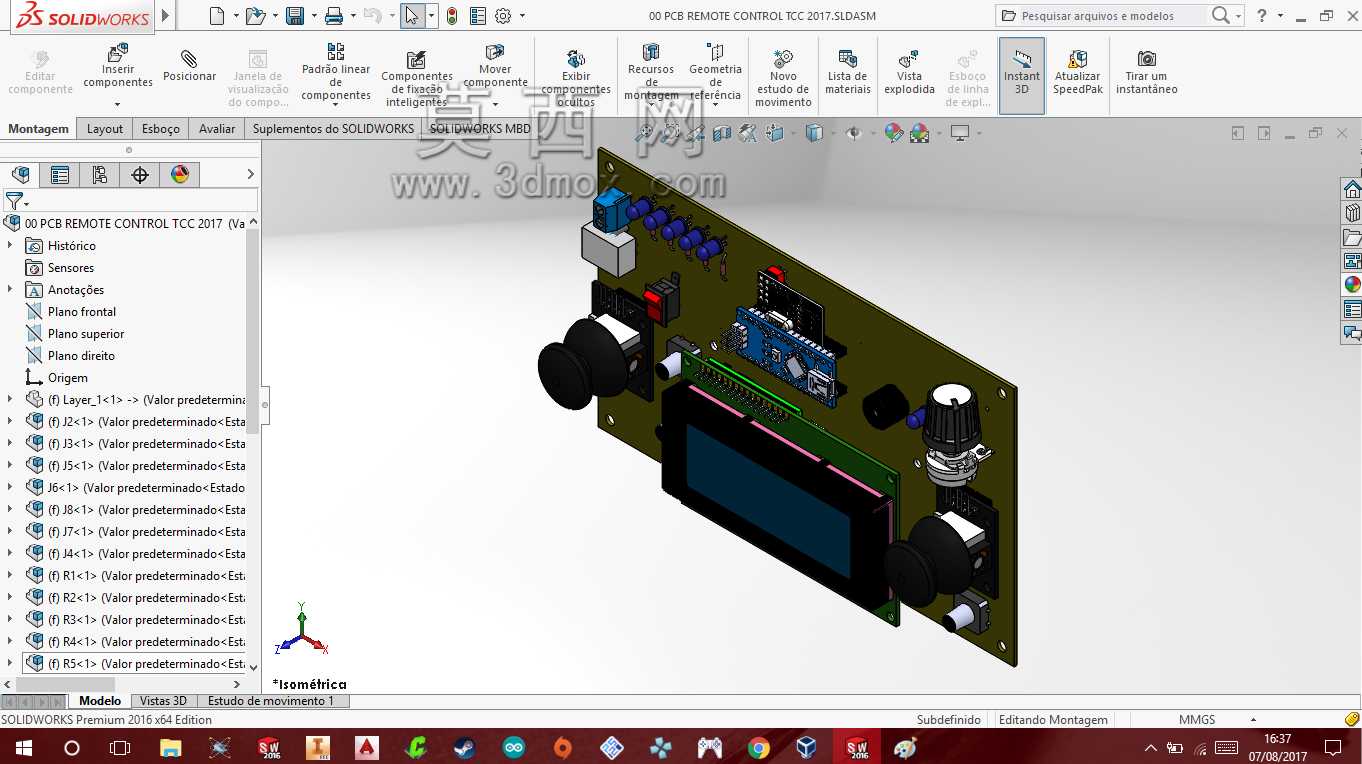The image size is (1362, 764).
Task: Open the Options gear dropdown arrow
Action: pos(522,16)
